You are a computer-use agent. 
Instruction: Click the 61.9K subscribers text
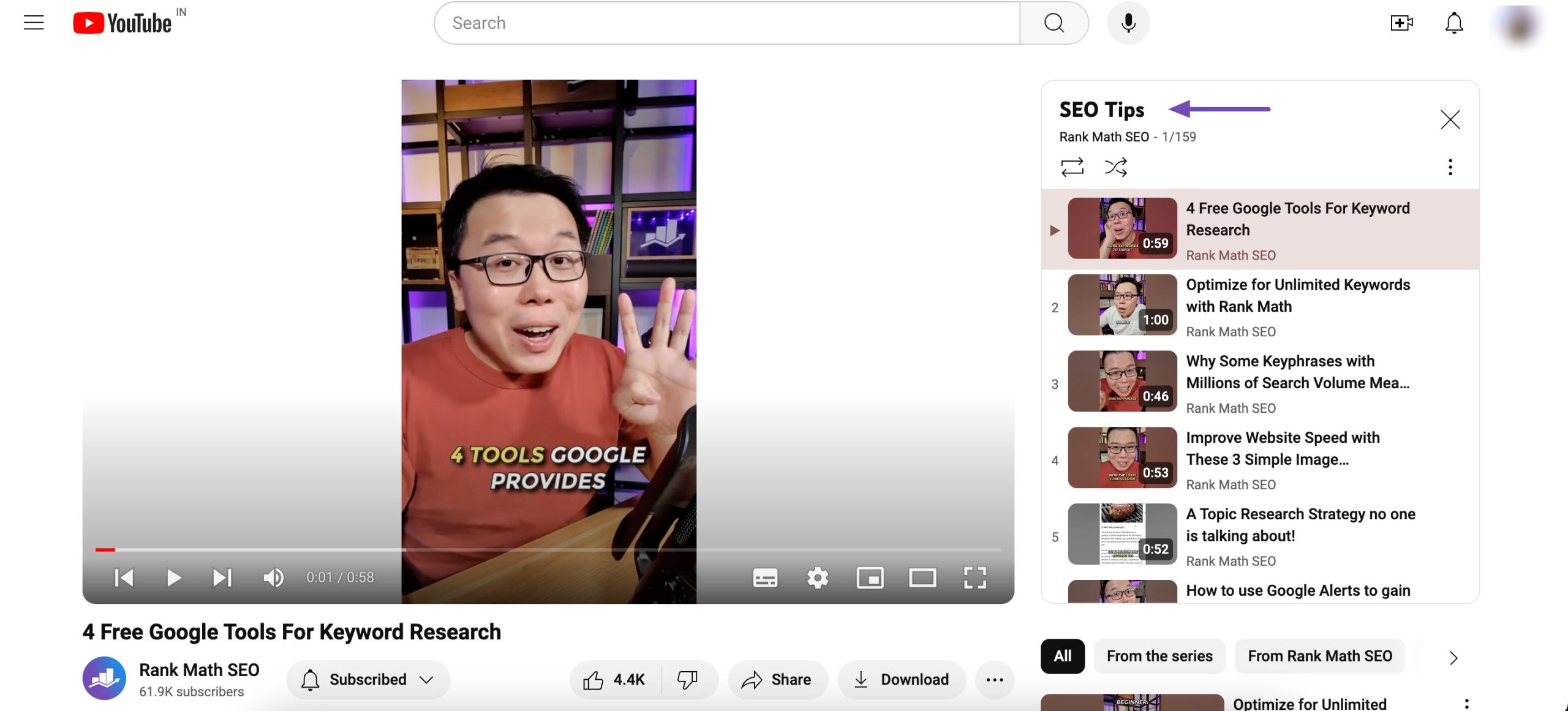(x=191, y=691)
